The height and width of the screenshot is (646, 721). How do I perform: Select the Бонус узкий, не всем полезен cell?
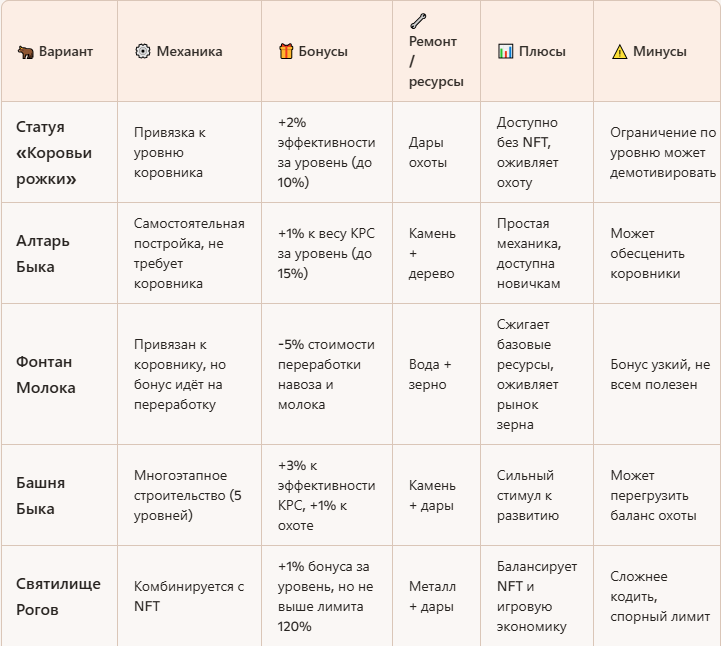point(658,374)
